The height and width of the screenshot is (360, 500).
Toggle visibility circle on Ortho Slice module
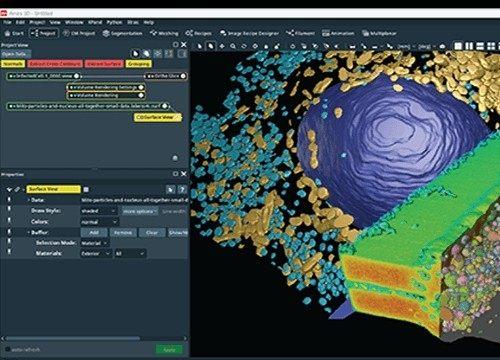pos(183,76)
